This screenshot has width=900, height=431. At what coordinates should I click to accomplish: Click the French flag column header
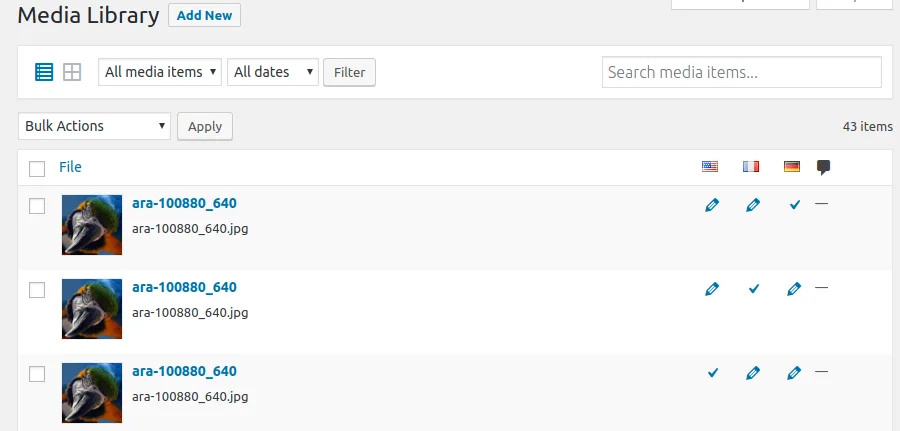click(751, 166)
